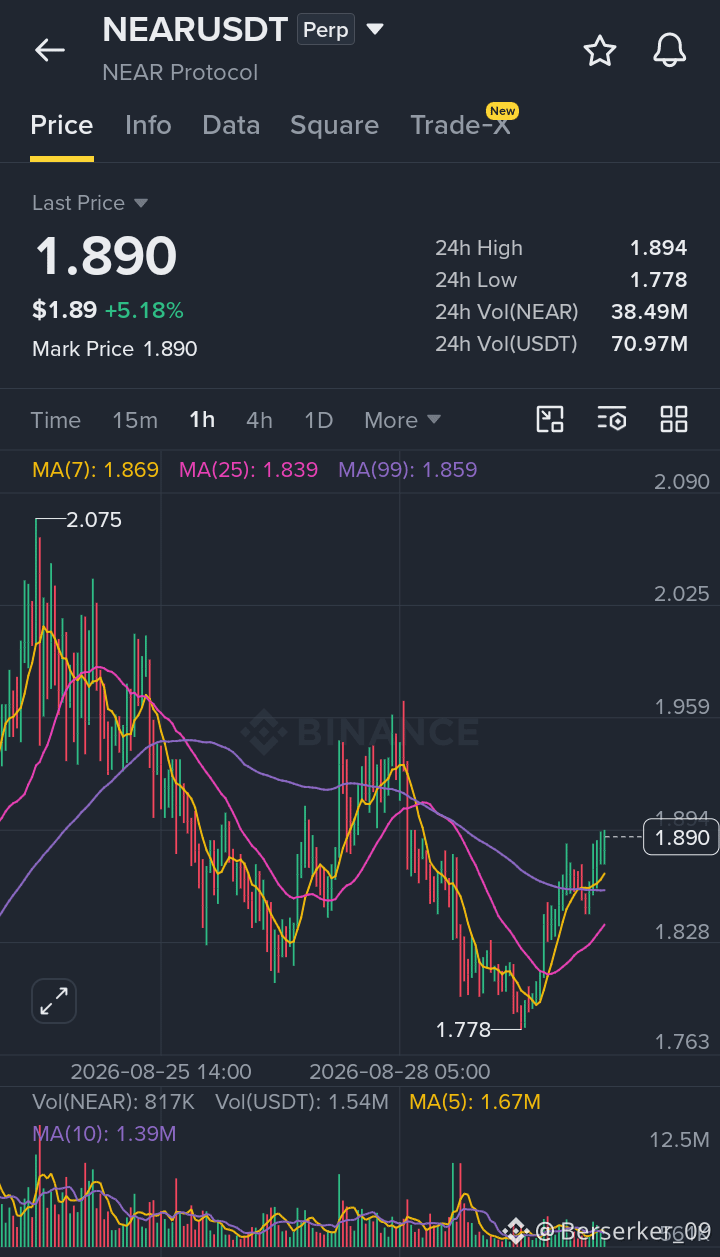Open the grid layout icon

(x=674, y=419)
